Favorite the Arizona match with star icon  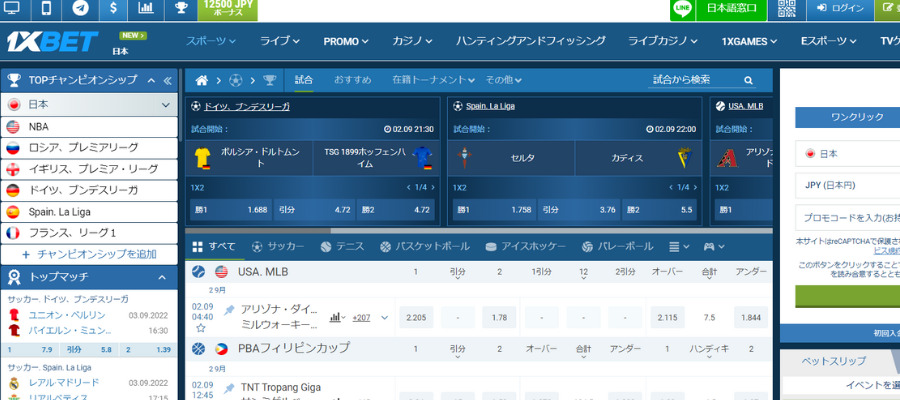[200, 327]
